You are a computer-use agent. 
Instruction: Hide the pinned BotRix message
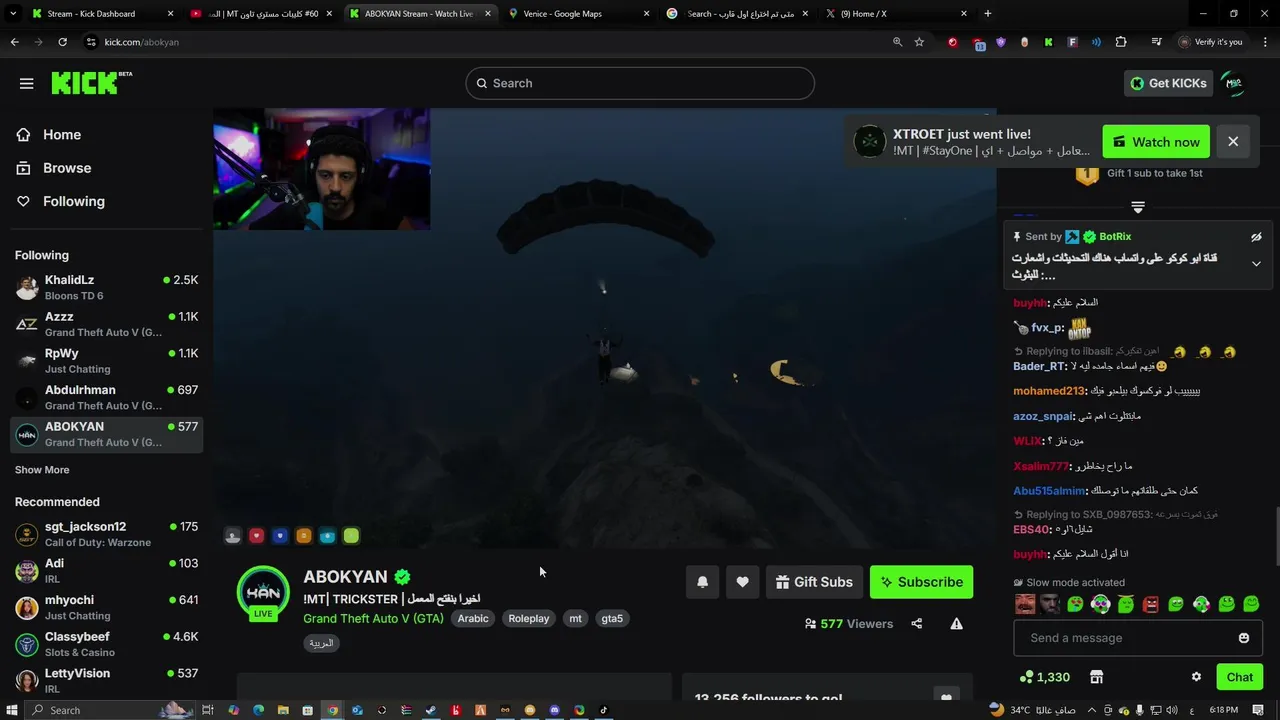click(x=1257, y=237)
